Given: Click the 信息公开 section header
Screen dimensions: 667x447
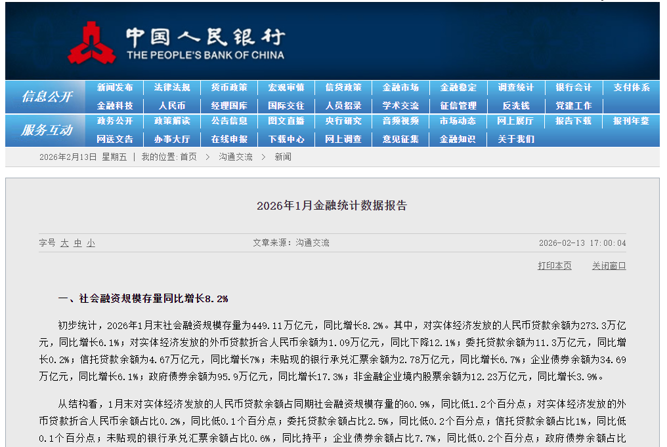Looking at the screenshot, I should (x=46, y=96).
